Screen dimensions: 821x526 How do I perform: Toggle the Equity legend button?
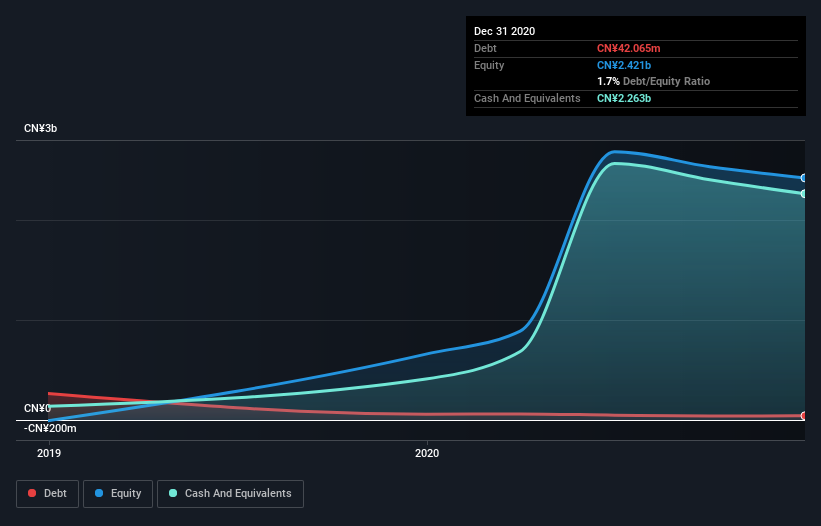[118, 494]
